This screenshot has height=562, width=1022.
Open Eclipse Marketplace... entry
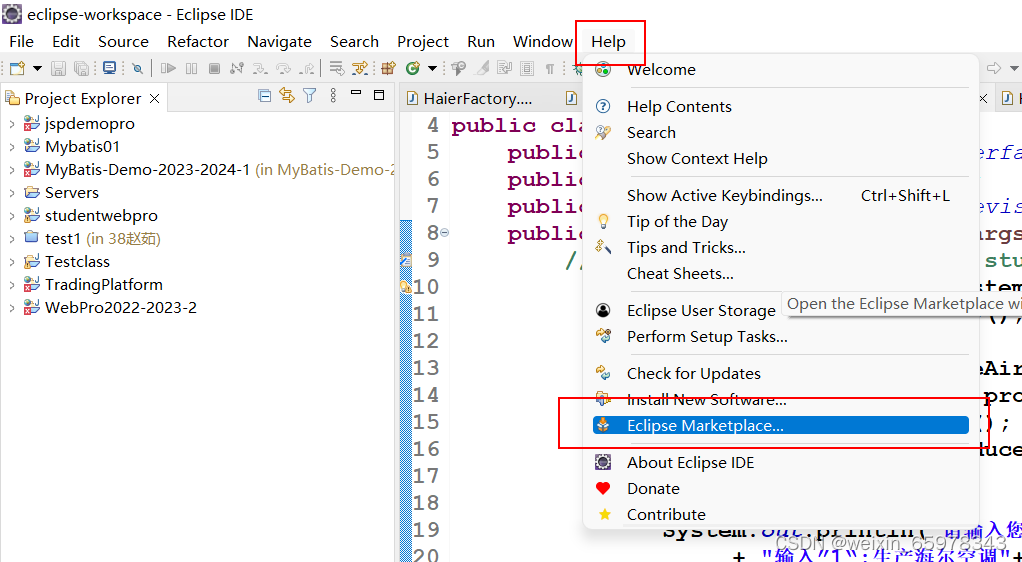[781, 426]
